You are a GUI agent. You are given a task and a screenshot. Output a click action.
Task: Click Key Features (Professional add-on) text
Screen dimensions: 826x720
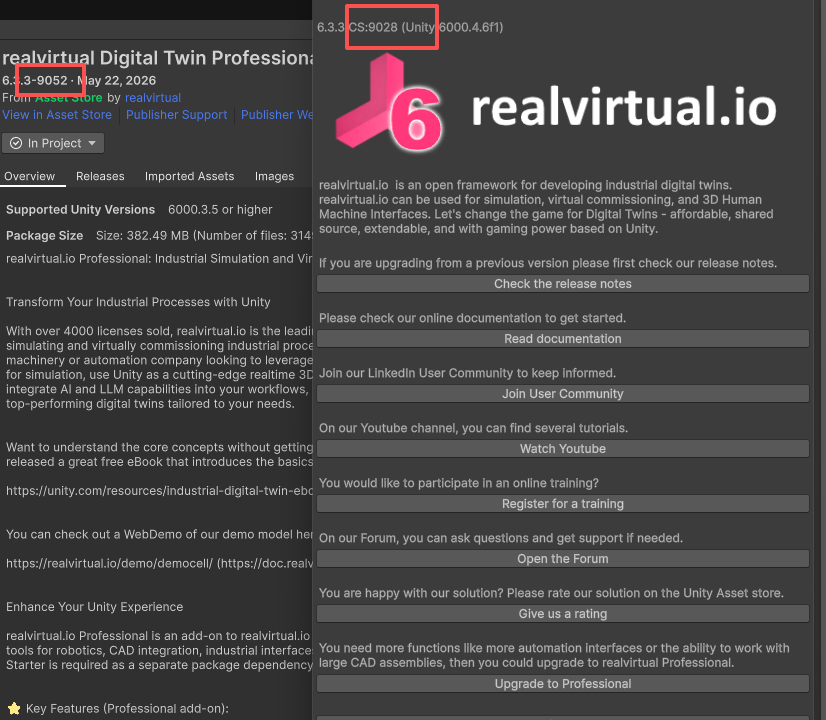pos(127,709)
